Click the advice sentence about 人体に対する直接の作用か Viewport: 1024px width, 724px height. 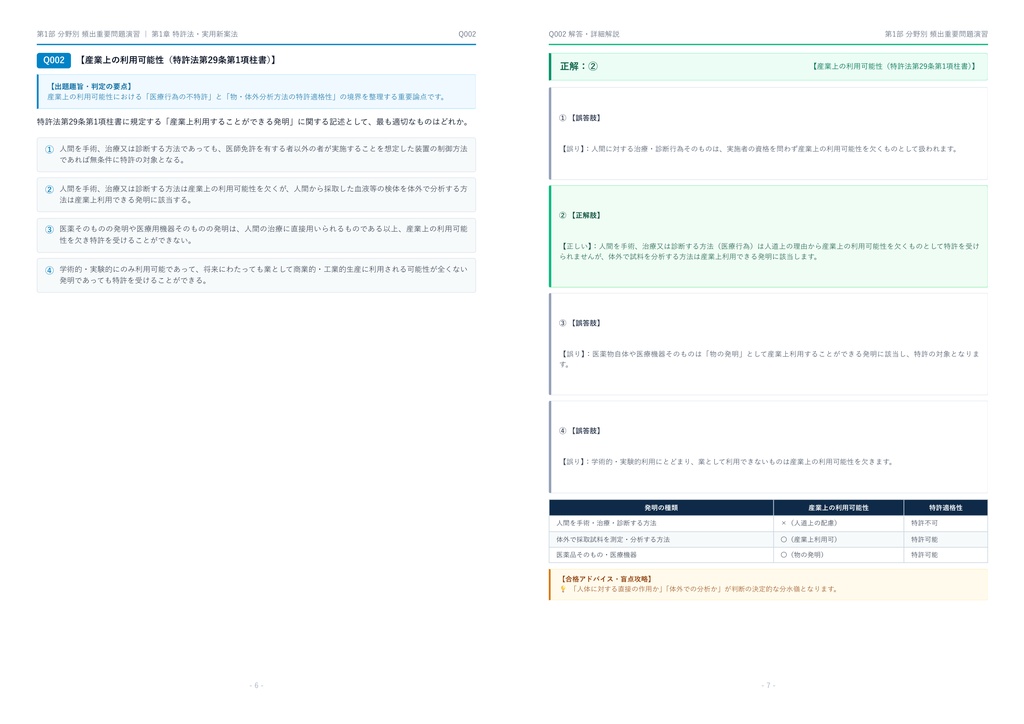pos(704,589)
